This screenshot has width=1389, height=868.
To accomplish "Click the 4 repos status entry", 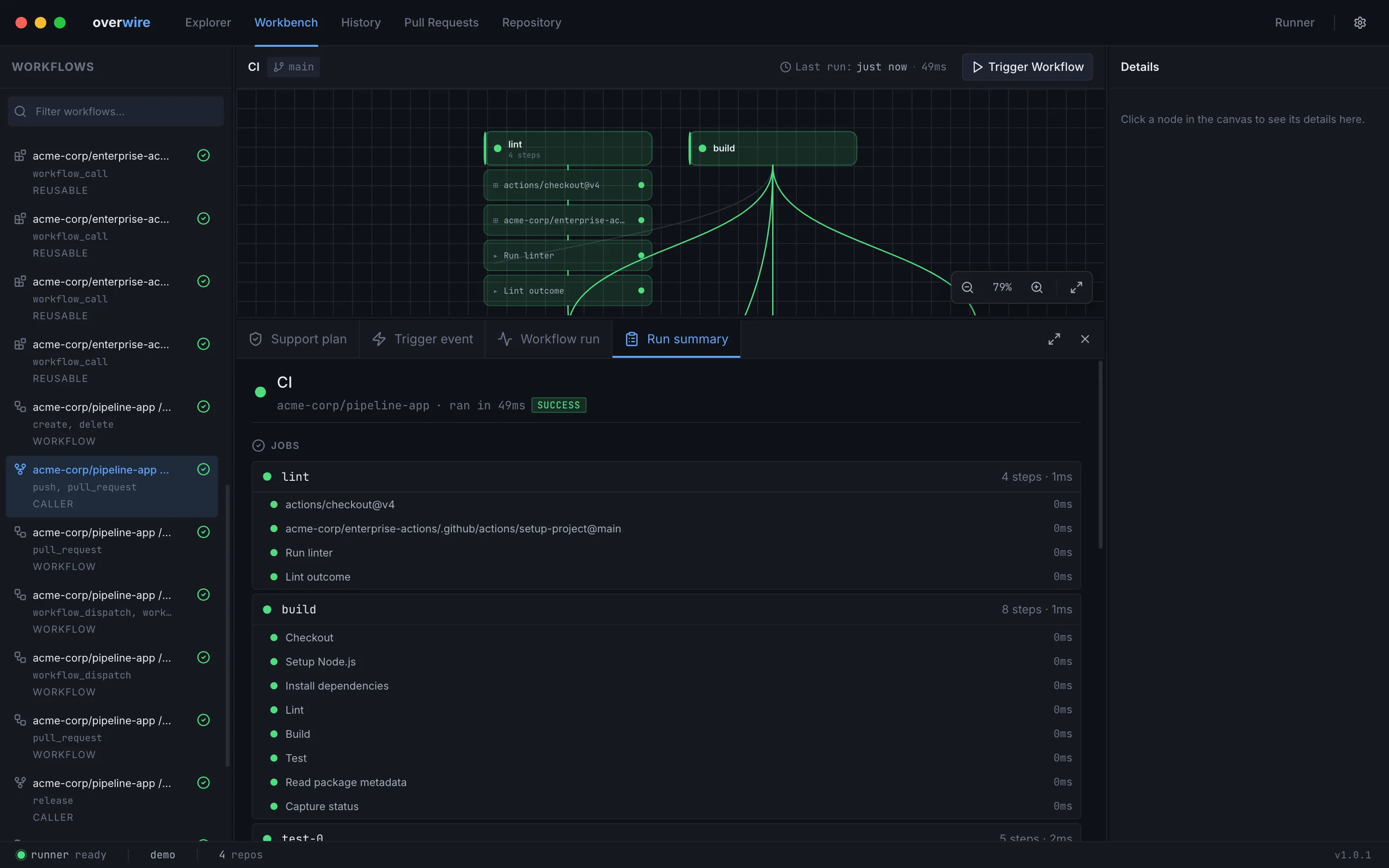I will pyautogui.click(x=241, y=855).
